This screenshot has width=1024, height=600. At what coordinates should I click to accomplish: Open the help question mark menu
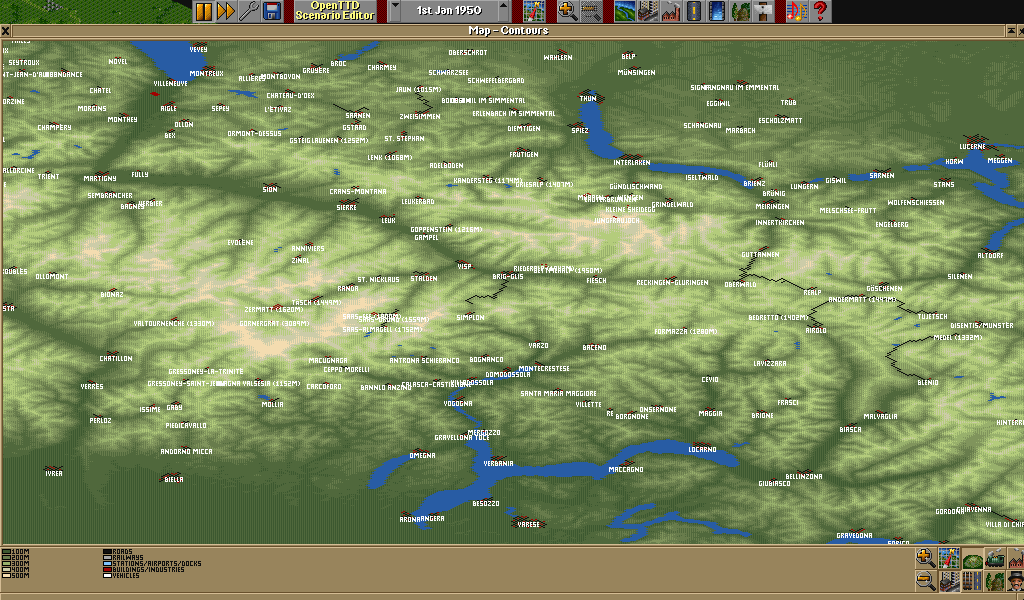[820, 11]
